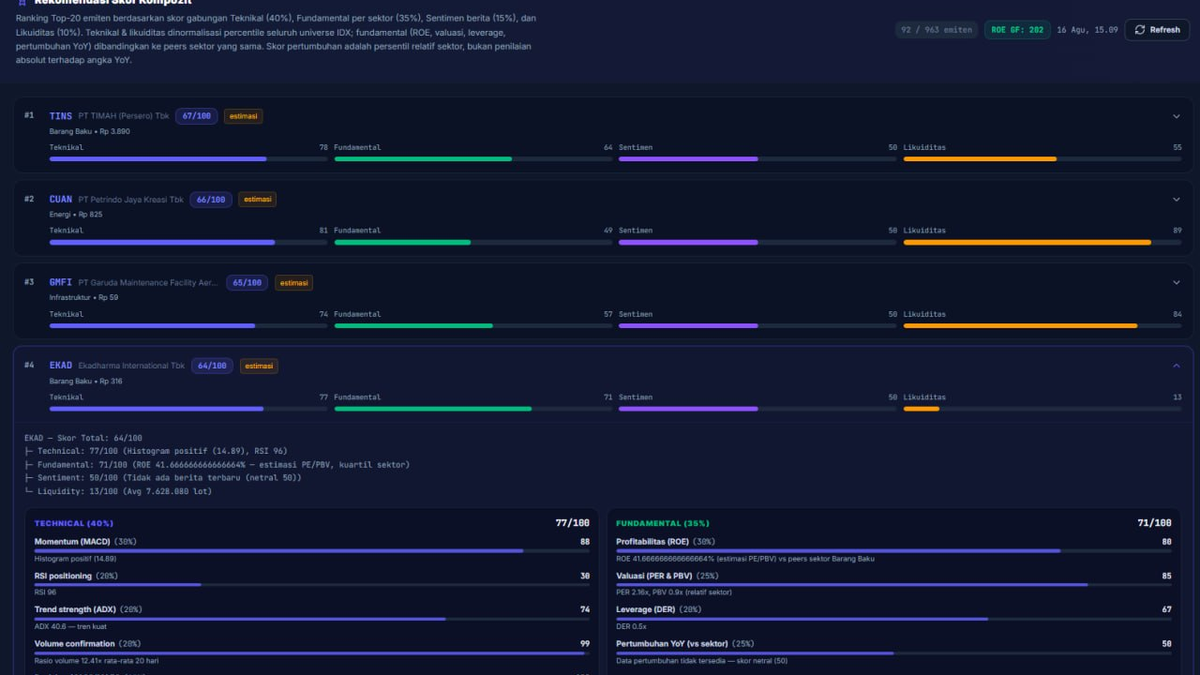Viewport: 1200px width, 675px height.
Task: Click the '77/100' technical panel score
Action: [573, 523]
